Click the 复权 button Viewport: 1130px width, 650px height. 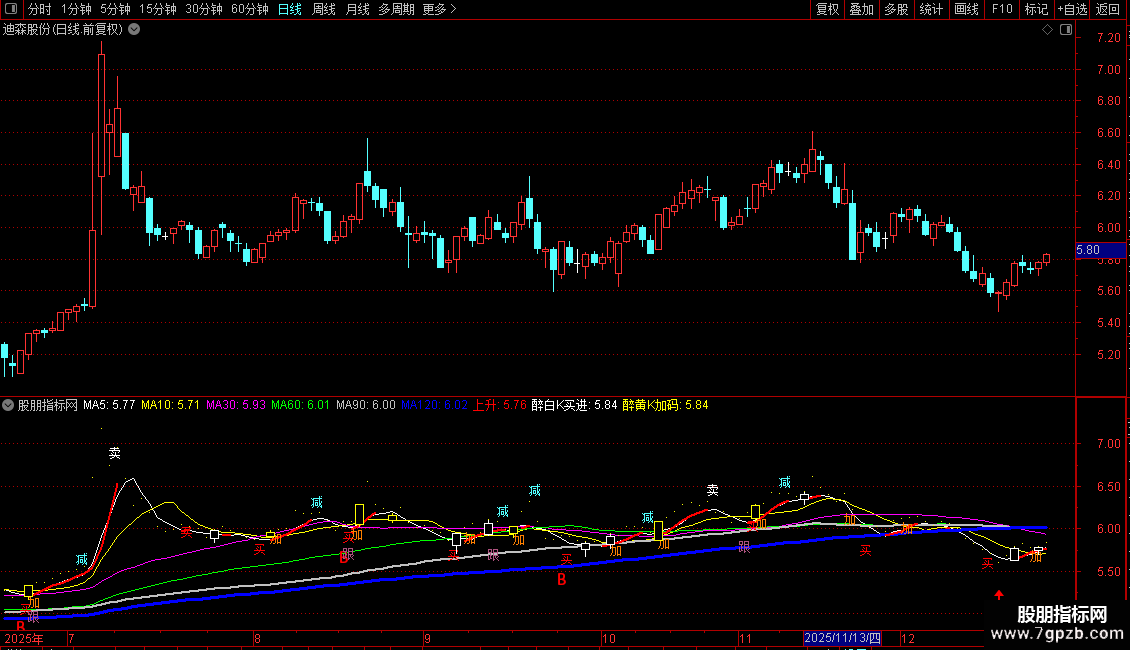(827, 9)
